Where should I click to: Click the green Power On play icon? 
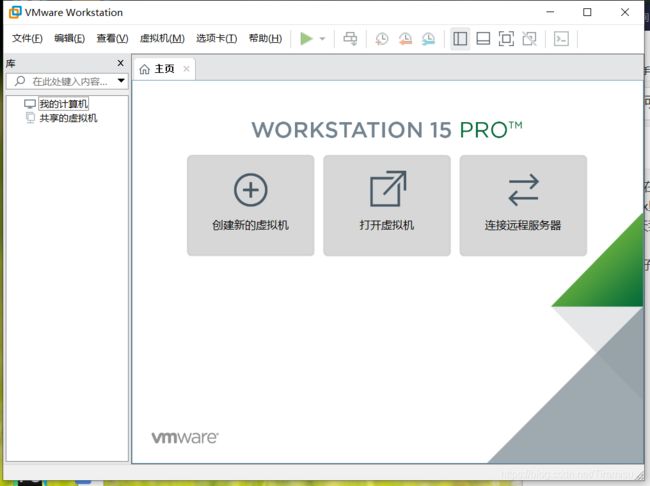306,39
